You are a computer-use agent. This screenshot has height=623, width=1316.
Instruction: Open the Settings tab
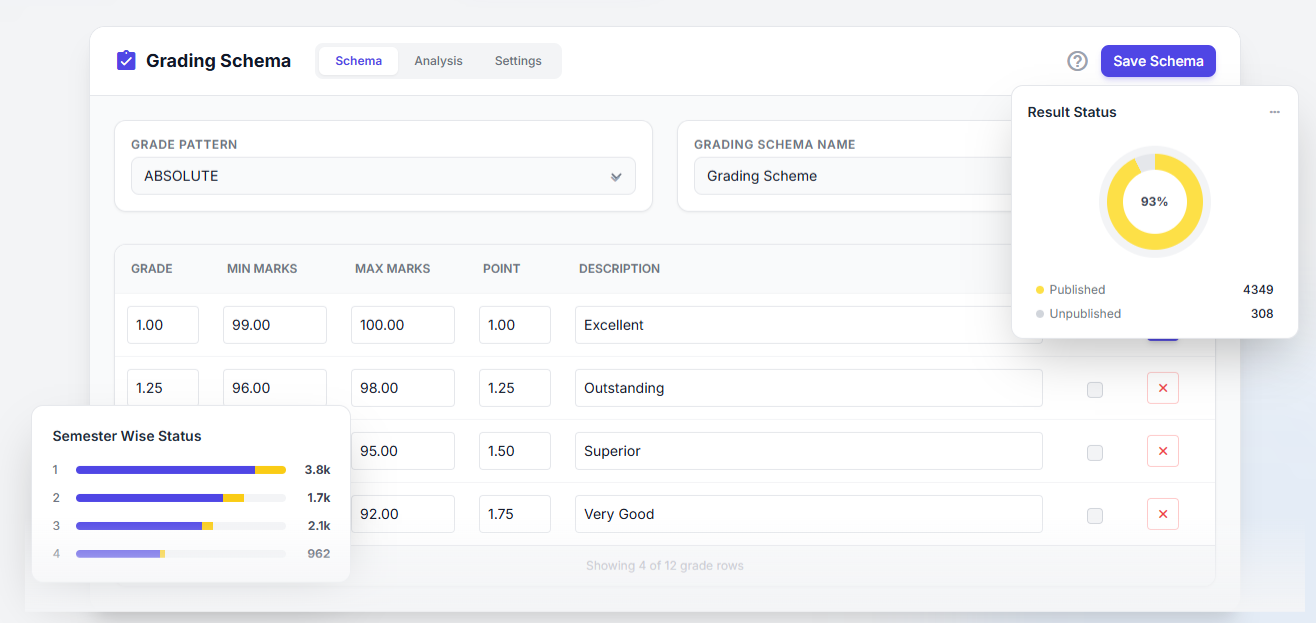[x=518, y=61]
